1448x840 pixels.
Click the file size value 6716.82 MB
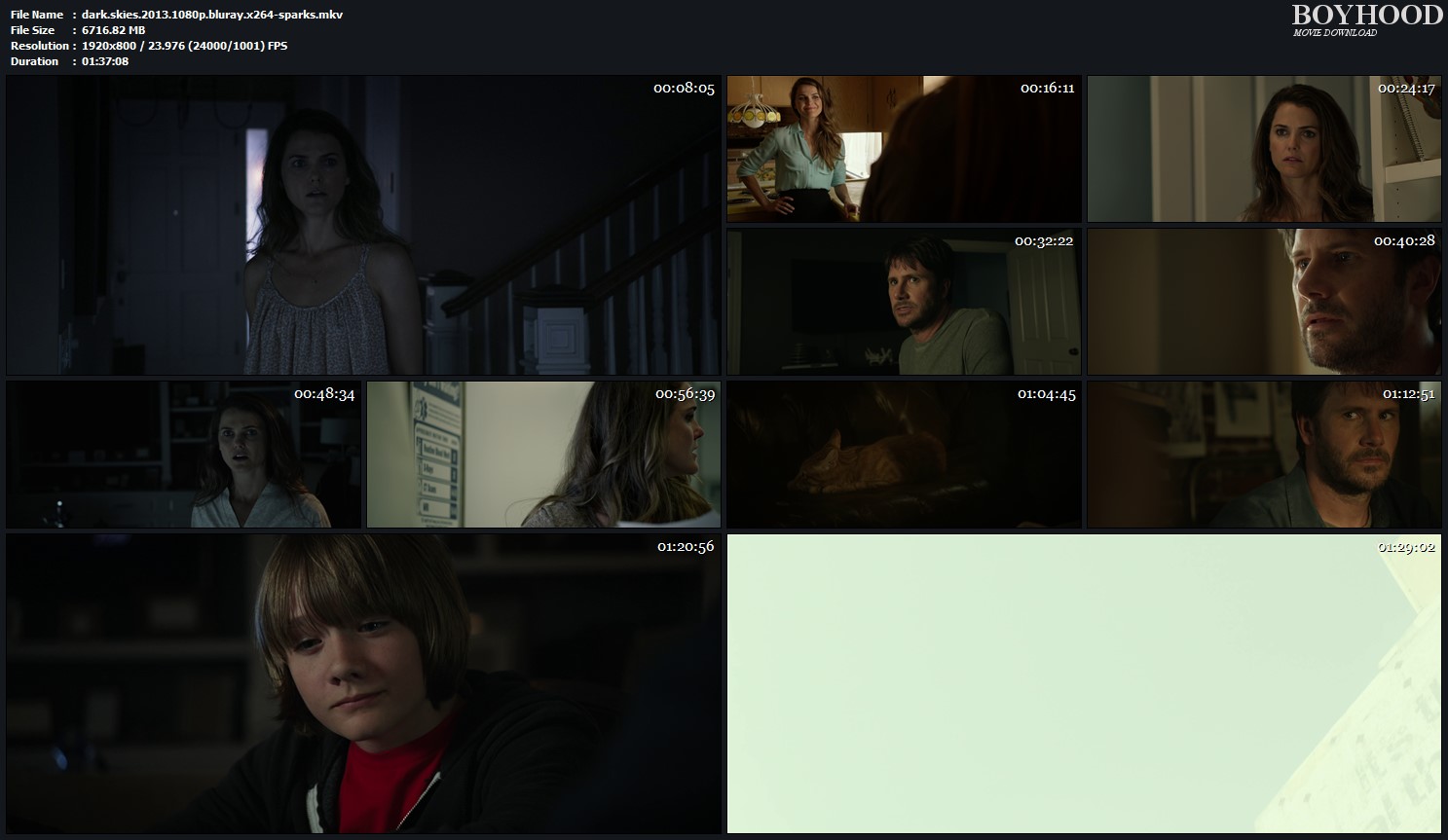114,30
